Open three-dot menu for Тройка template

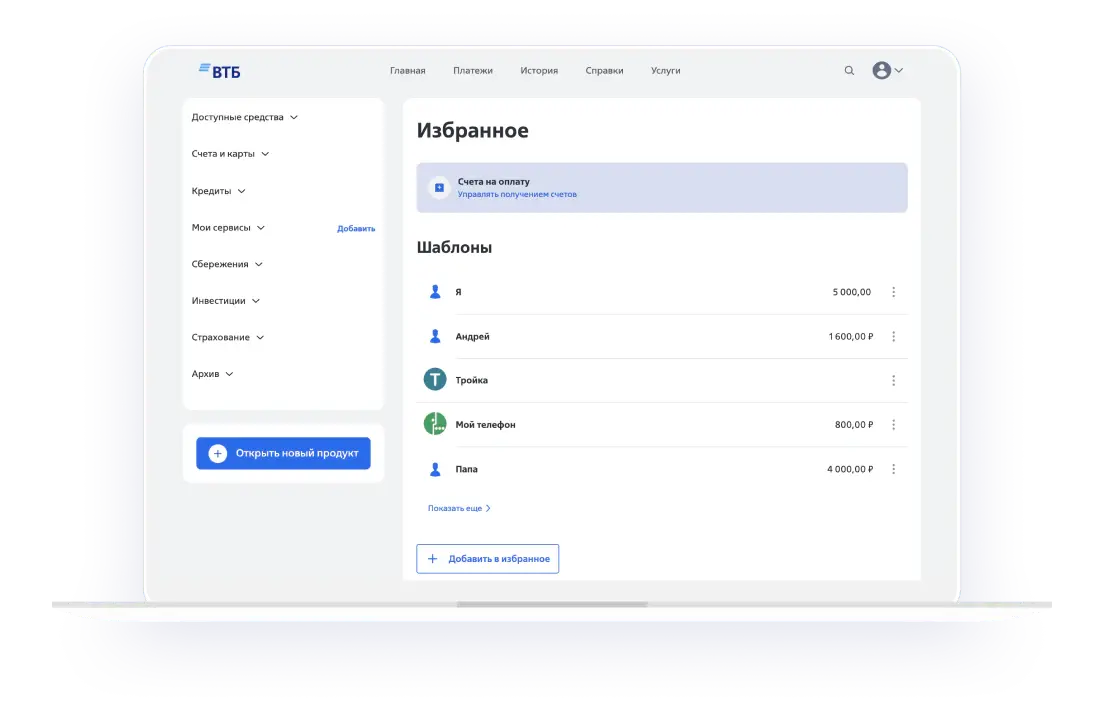pyautogui.click(x=893, y=381)
